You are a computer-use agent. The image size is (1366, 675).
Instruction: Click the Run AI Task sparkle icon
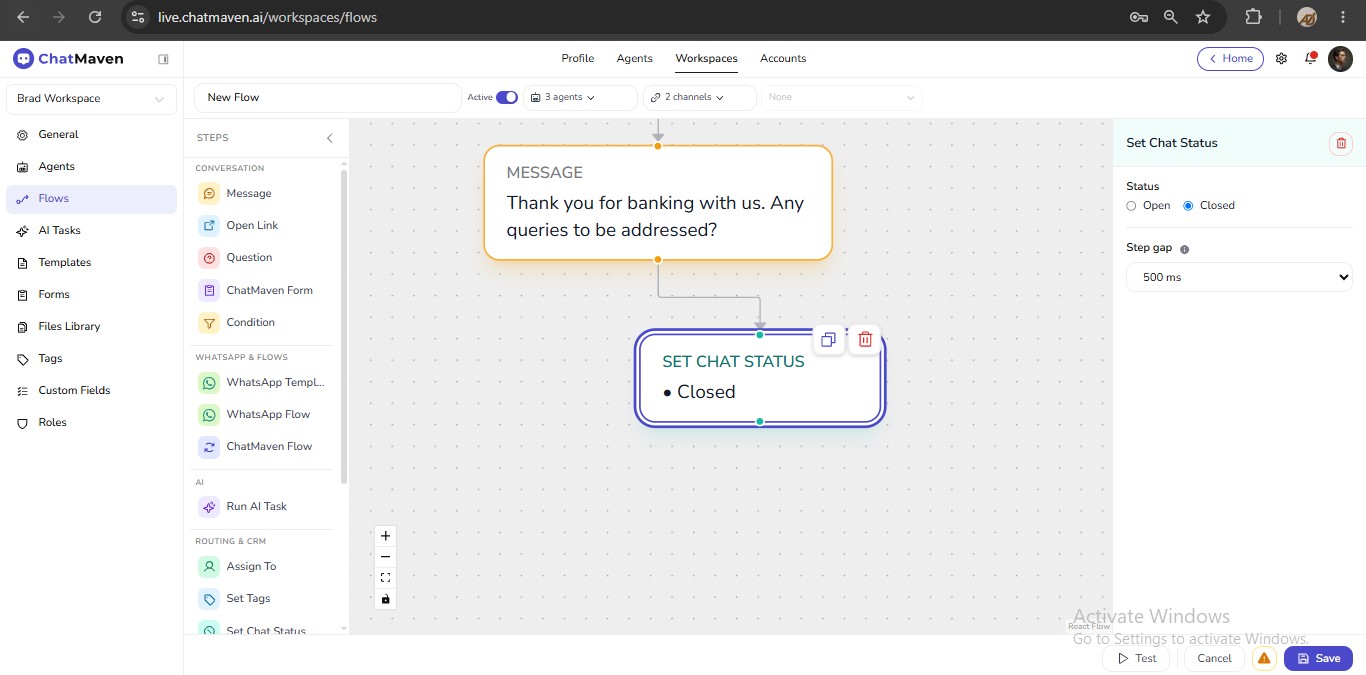209,507
